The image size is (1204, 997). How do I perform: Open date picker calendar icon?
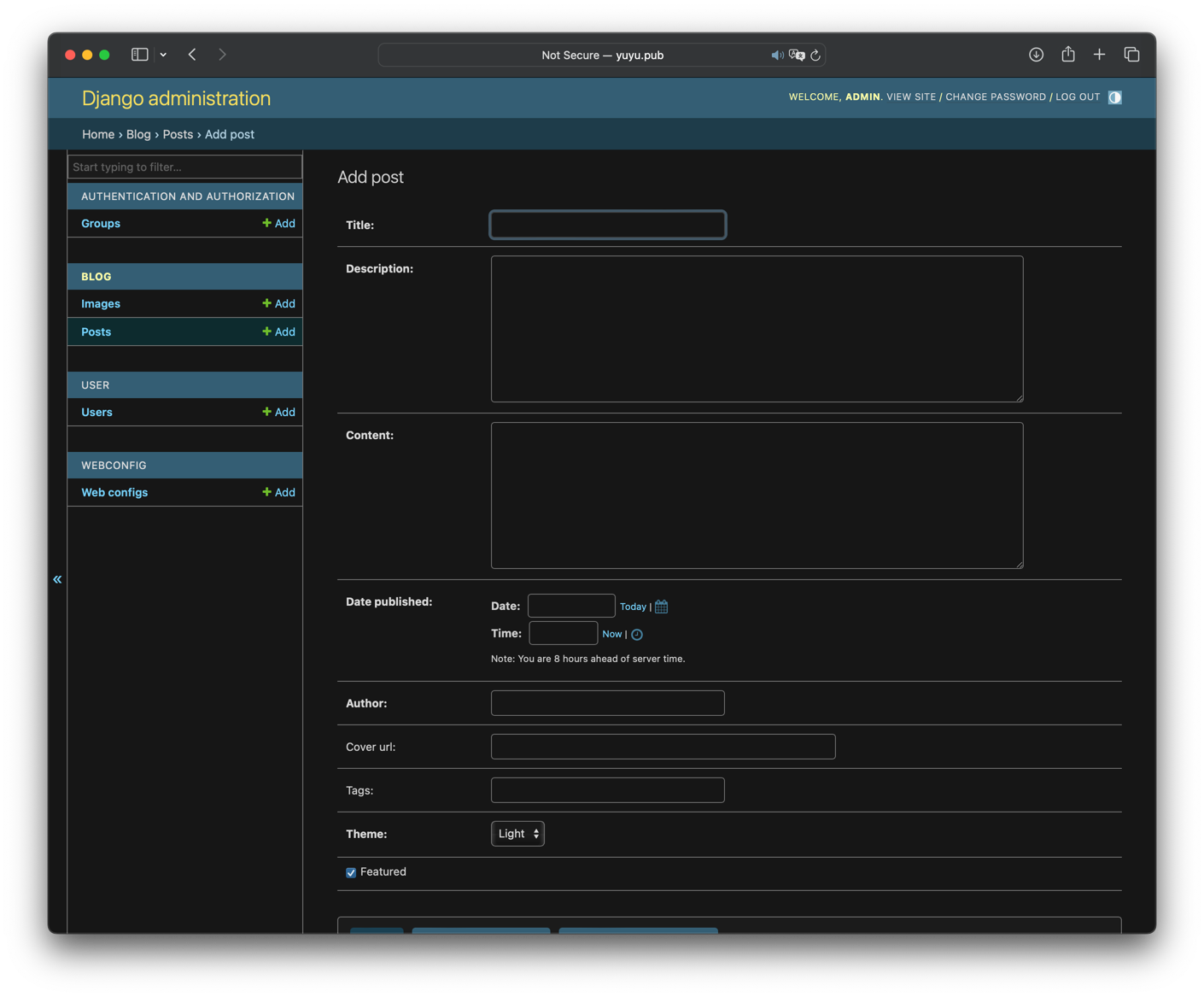point(662,607)
